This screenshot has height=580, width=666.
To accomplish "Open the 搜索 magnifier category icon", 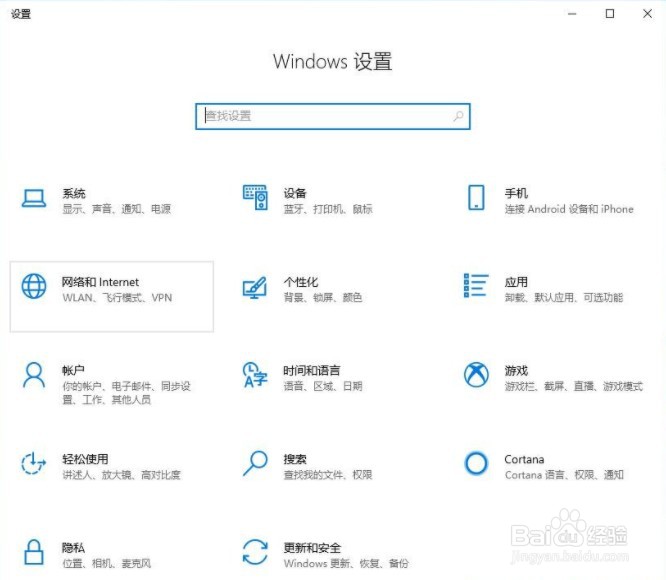I will [x=255, y=463].
